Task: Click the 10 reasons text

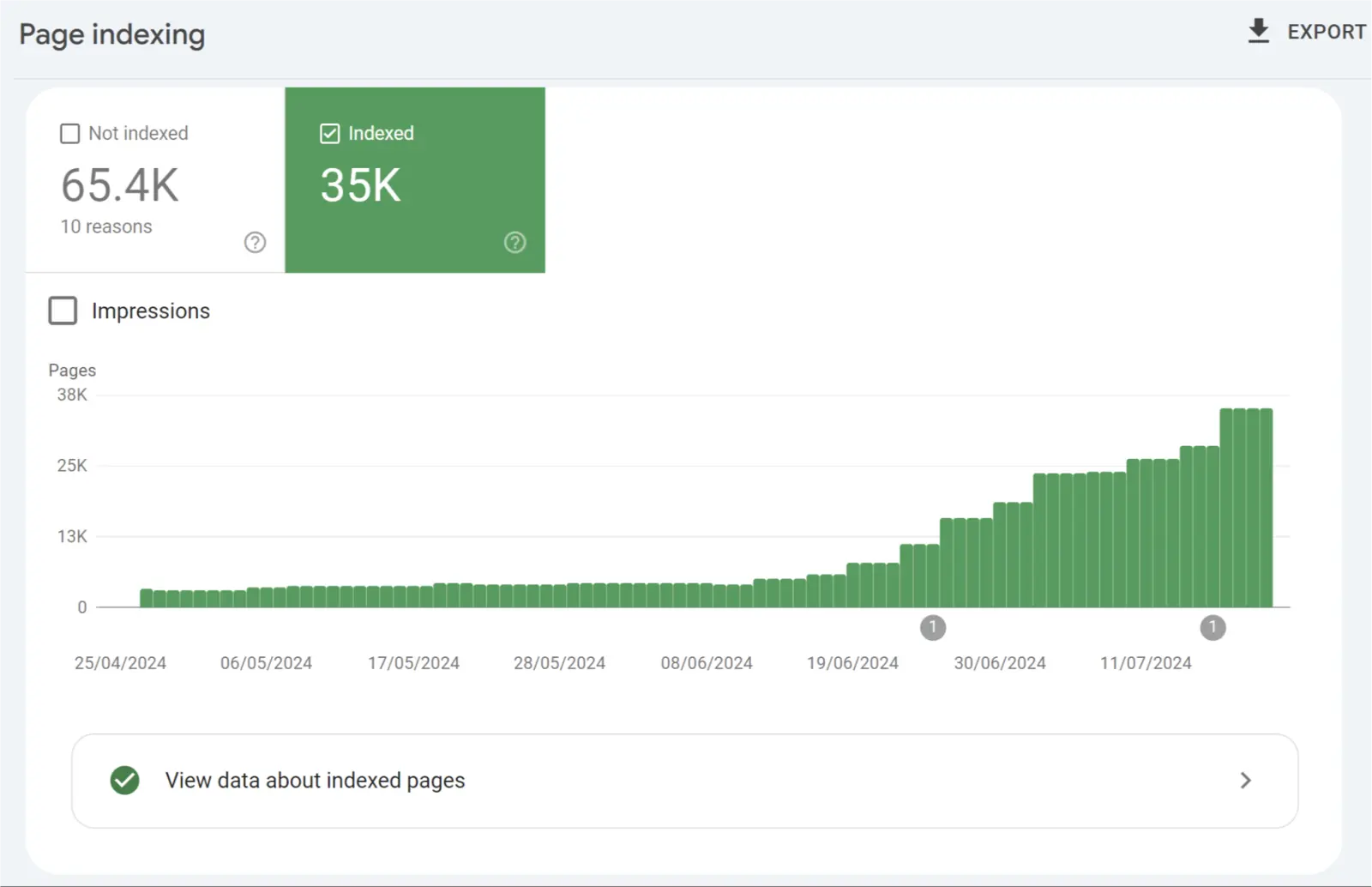Action: [106, 226]
